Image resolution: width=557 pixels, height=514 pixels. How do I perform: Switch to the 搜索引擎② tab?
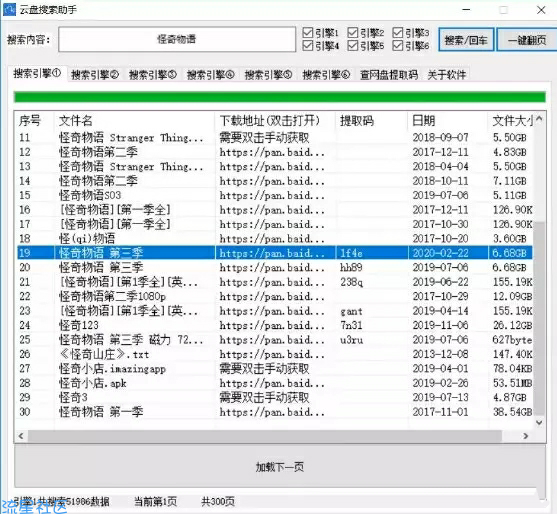(95, 75)
